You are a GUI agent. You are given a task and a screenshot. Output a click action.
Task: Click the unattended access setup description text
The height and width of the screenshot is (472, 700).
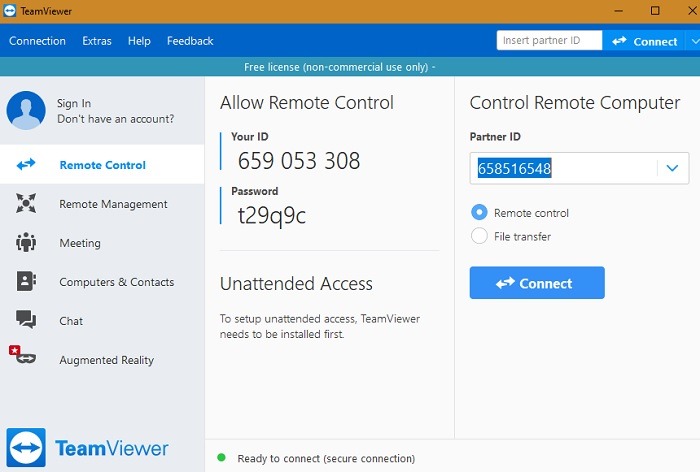click(320, 326)
